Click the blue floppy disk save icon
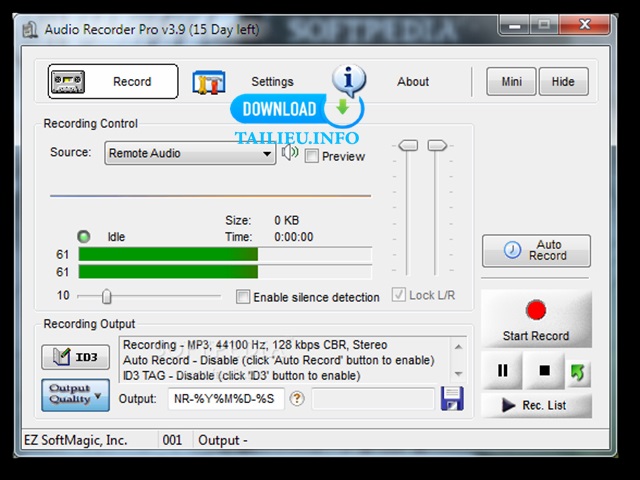Image resolution: width=640 pixels, height=480 pixels. 452,398
